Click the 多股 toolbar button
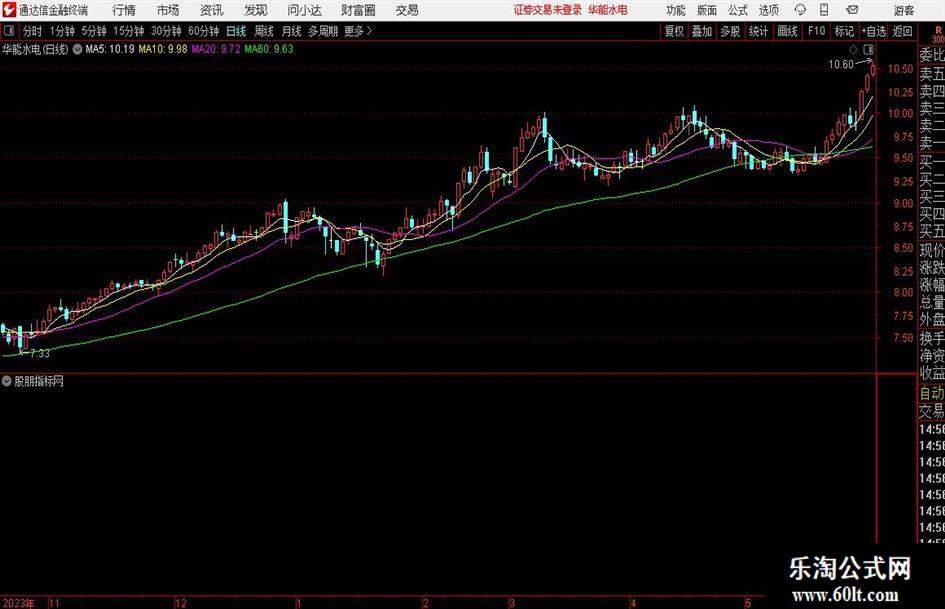 pos(730,31)
